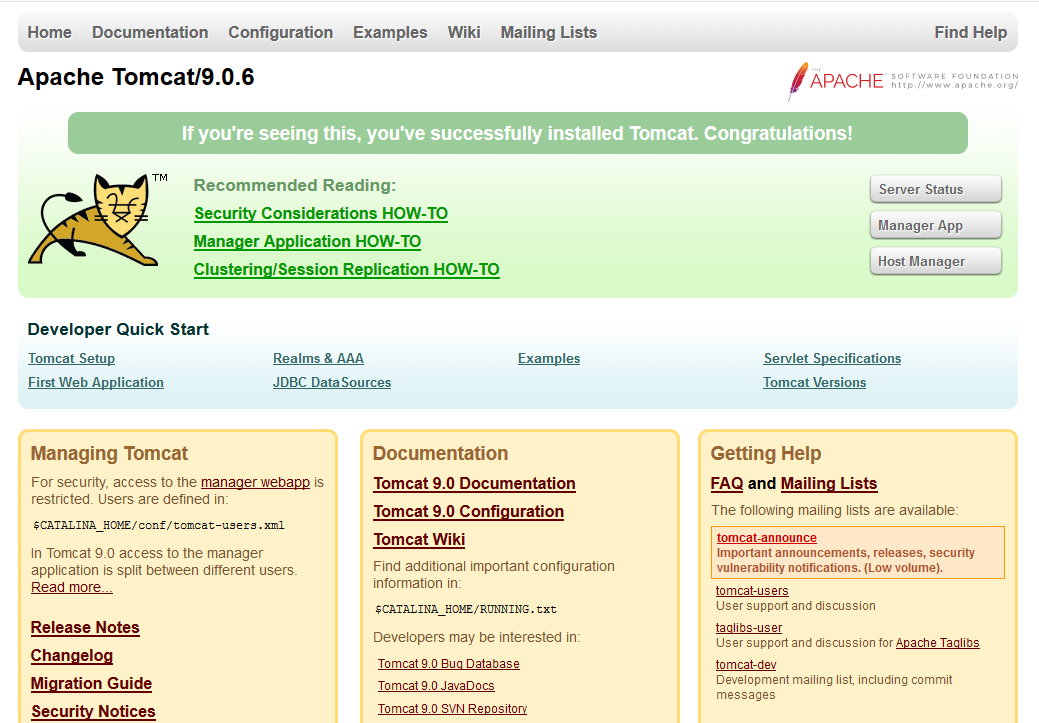Screen dimensions: 1039x723
Task: Open the Tomcat 9.0 Documentation link
Action: click(x=474, y=483)
